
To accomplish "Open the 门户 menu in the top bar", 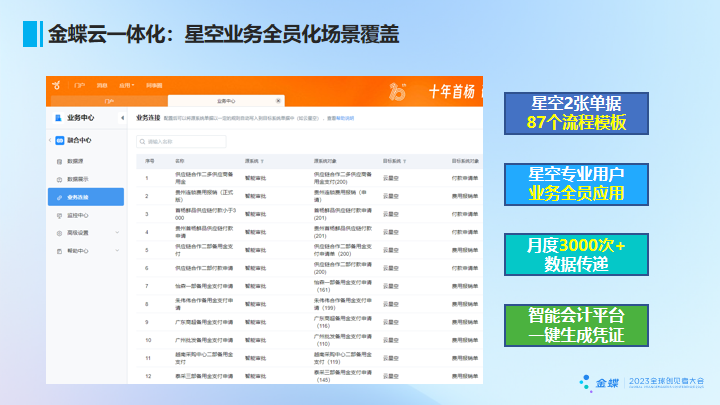I will click(79, 85).
